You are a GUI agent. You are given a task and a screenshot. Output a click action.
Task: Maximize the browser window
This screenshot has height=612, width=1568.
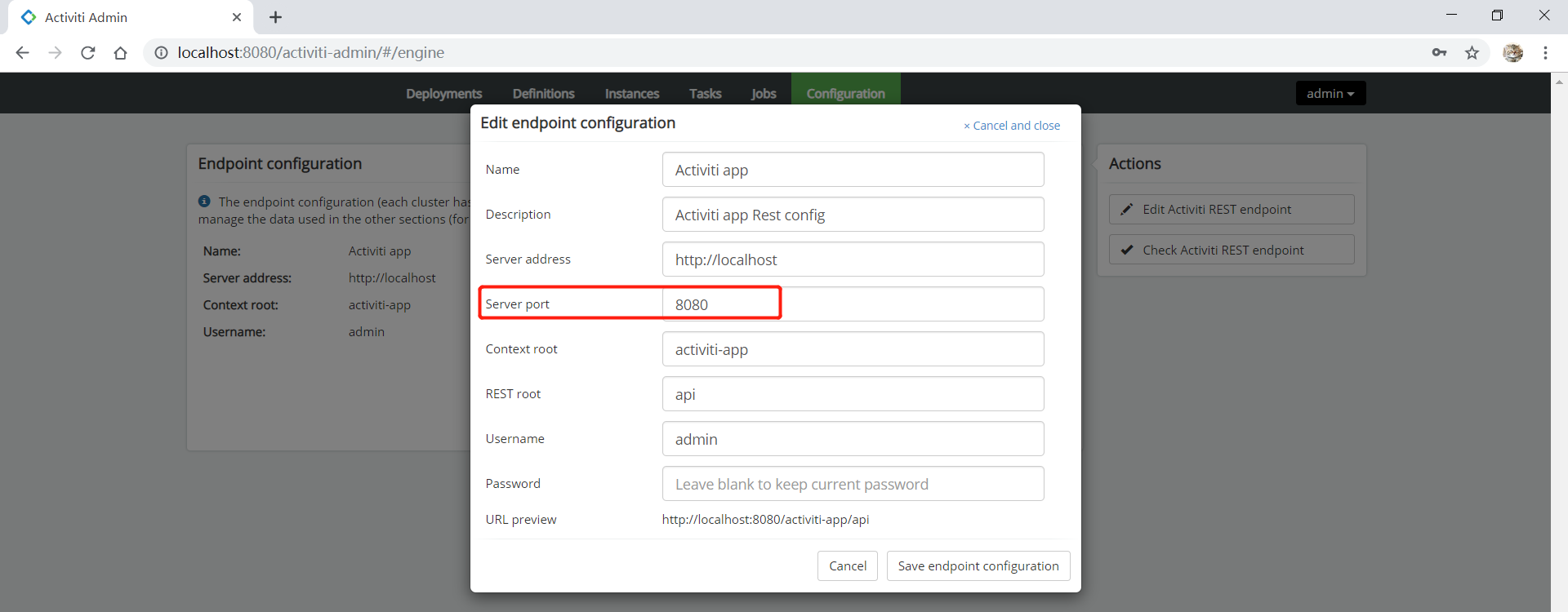(x=1497, y=15)
